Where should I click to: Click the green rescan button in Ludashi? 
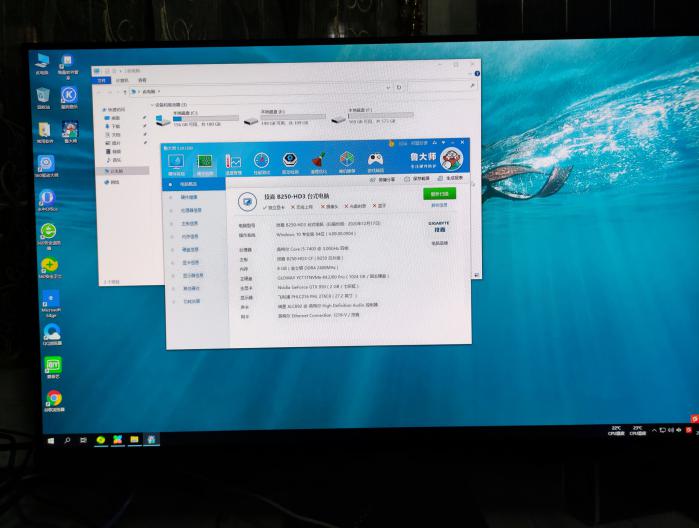[439, 194]
